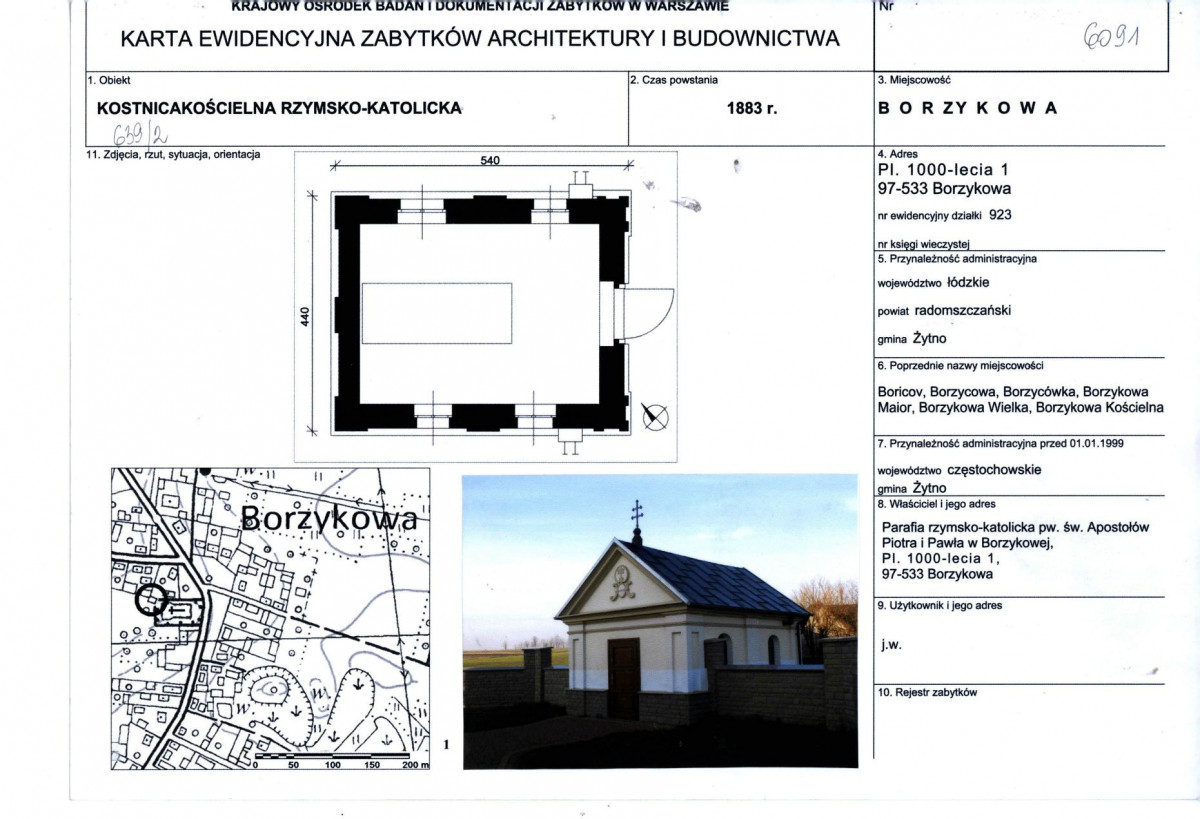
Task: Click the województwo łódzkie entry
Action: (x=932, y=283)
